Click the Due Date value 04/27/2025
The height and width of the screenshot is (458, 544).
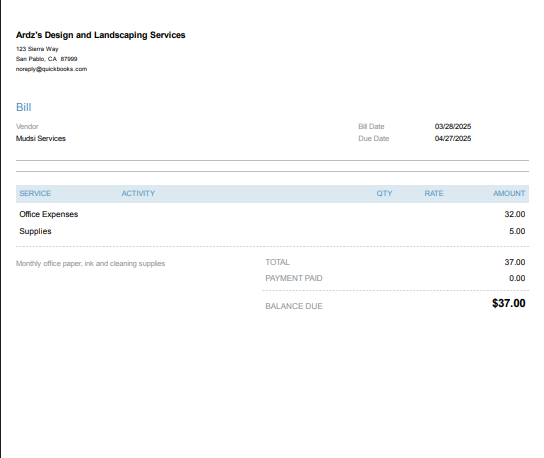(x=453, y=138)
